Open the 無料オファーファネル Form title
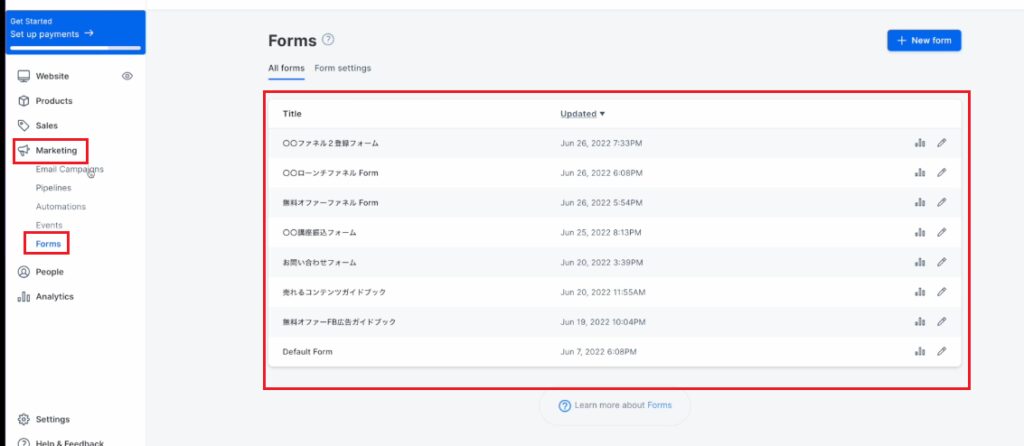1024x446 pixels. pos(330,203)
